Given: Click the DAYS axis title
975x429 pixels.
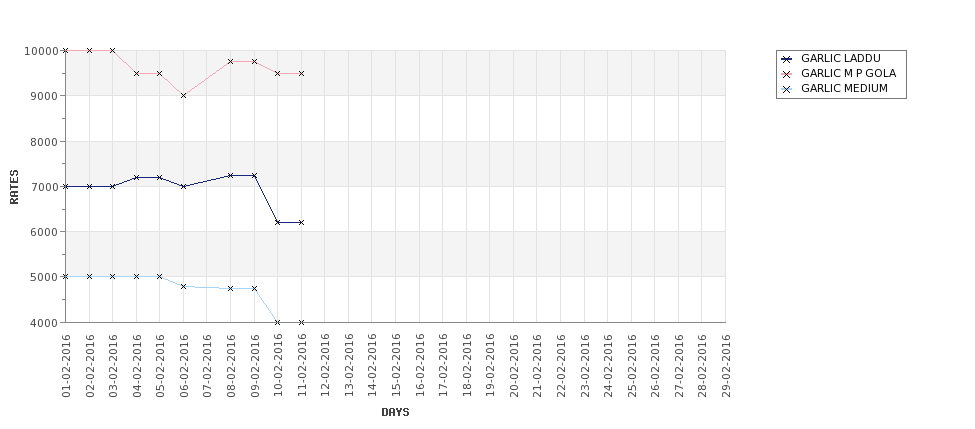Looking at the screenshot, I should click(x=395, y=412).
